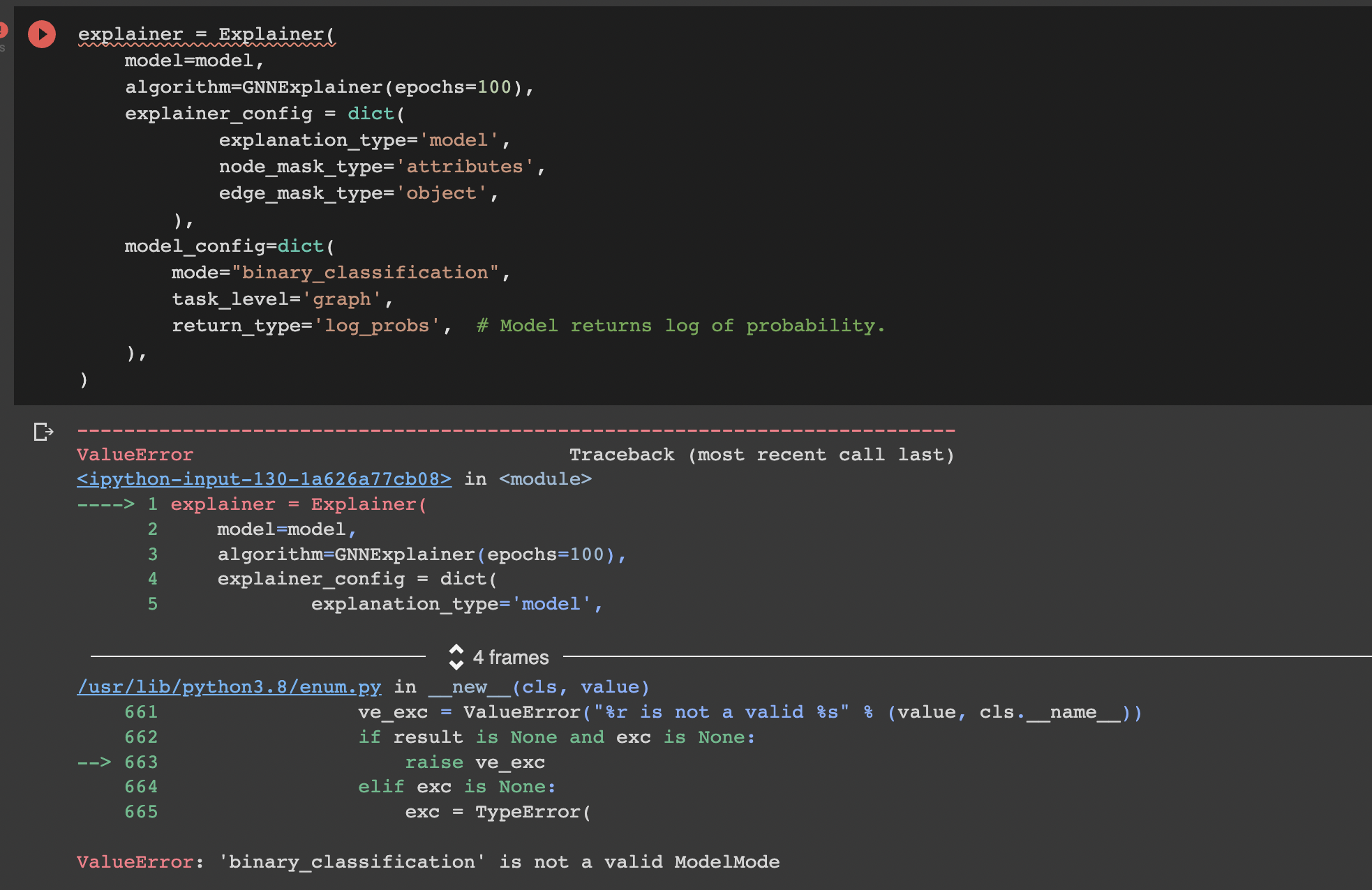Open the /usr/lib/python3.8/enum.py link
Image resolution: width=1372 pixels, height=890 pixels.
pos(230,687)
